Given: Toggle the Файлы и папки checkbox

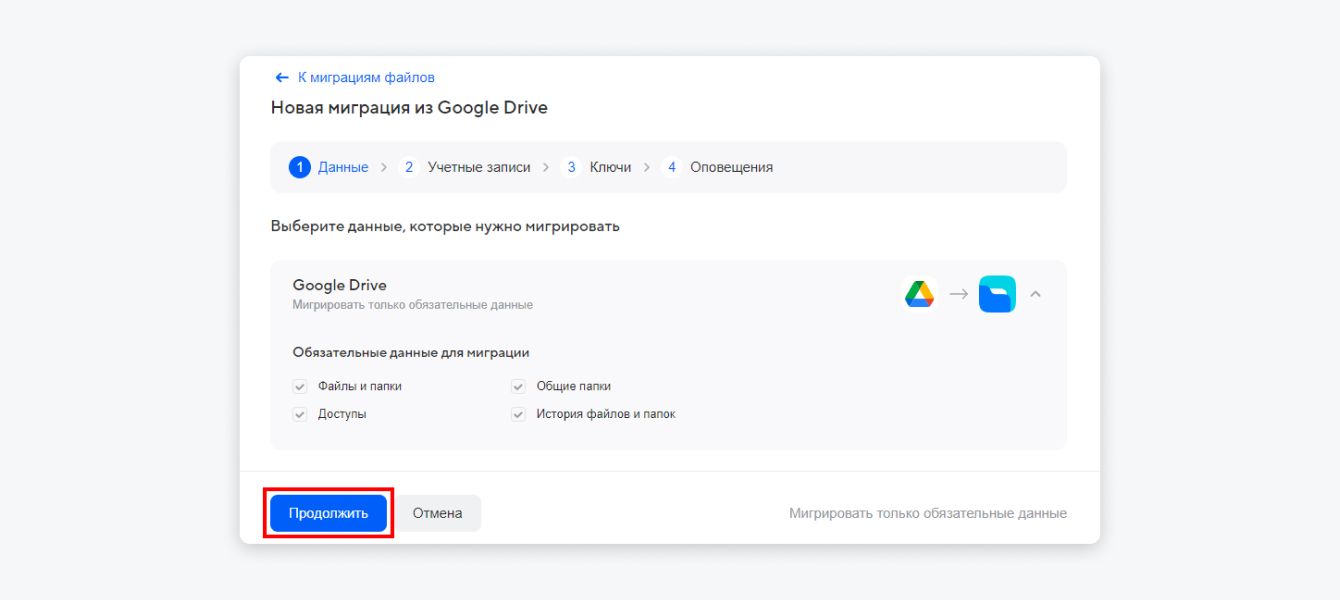Looking at the screenshot, I should click(x=300, y=386).
